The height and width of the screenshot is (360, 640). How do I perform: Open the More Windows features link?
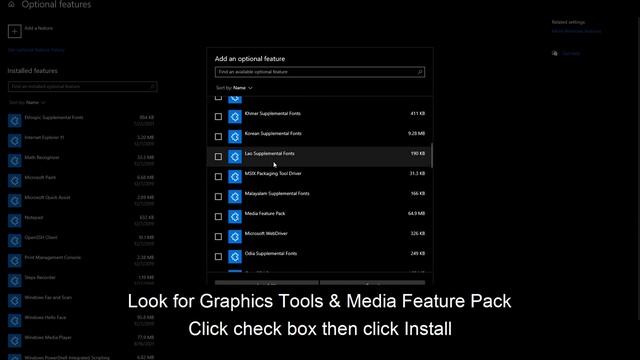(x=576, y=31)
